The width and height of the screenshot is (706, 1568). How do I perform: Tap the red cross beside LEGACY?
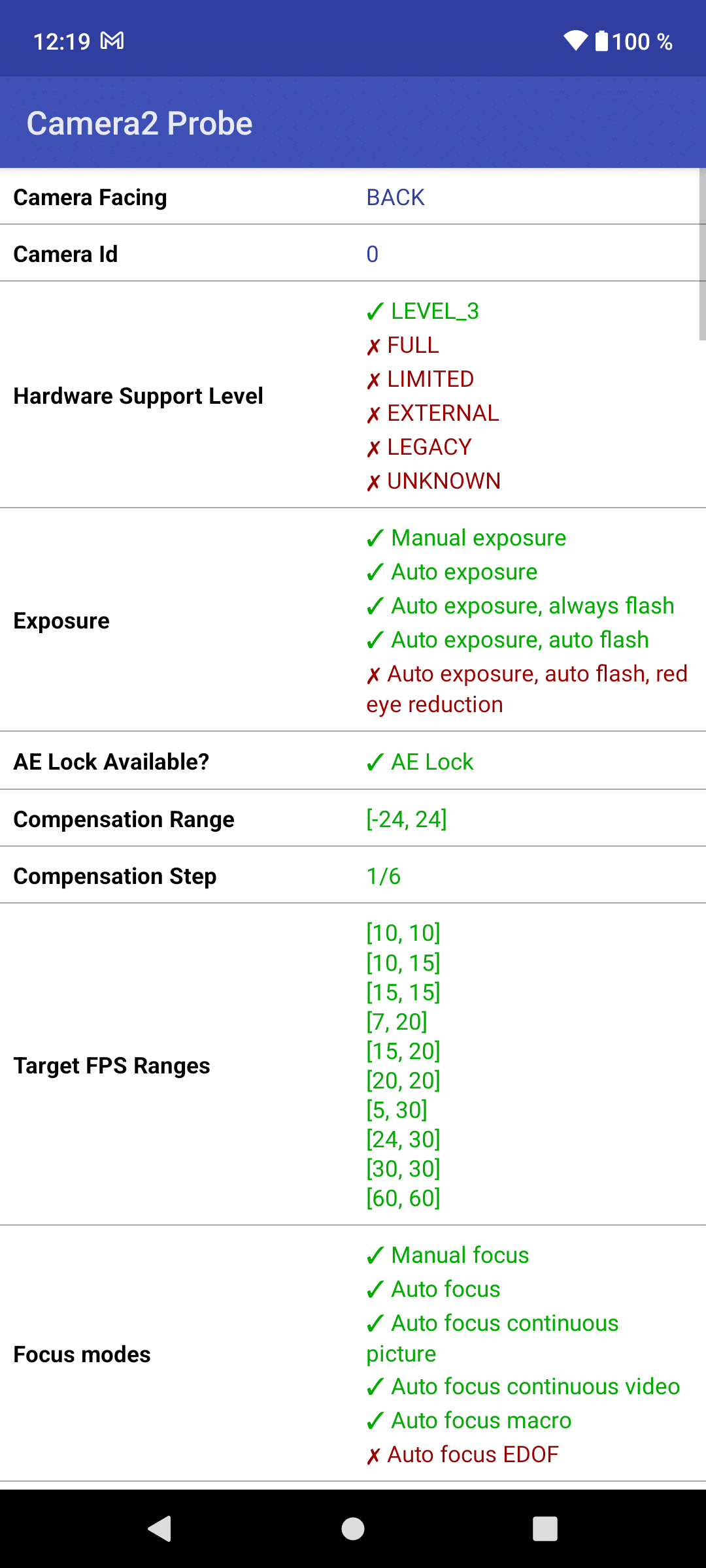(x=373, y=448)
